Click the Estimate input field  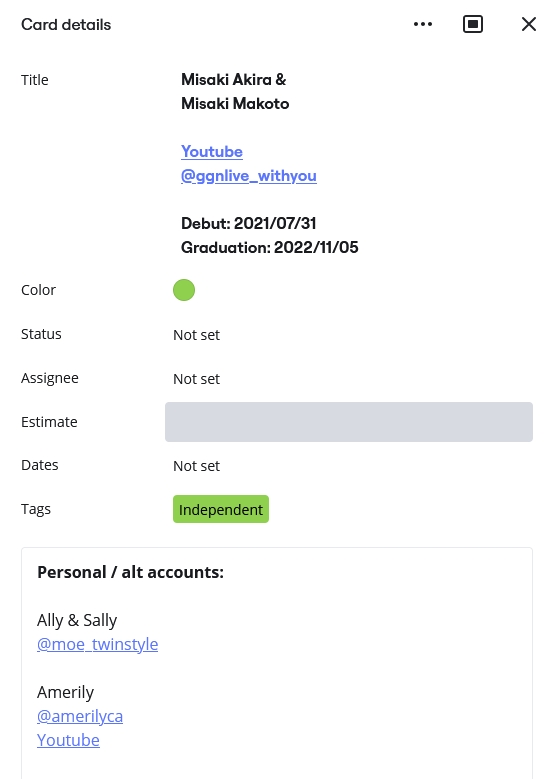349,422
